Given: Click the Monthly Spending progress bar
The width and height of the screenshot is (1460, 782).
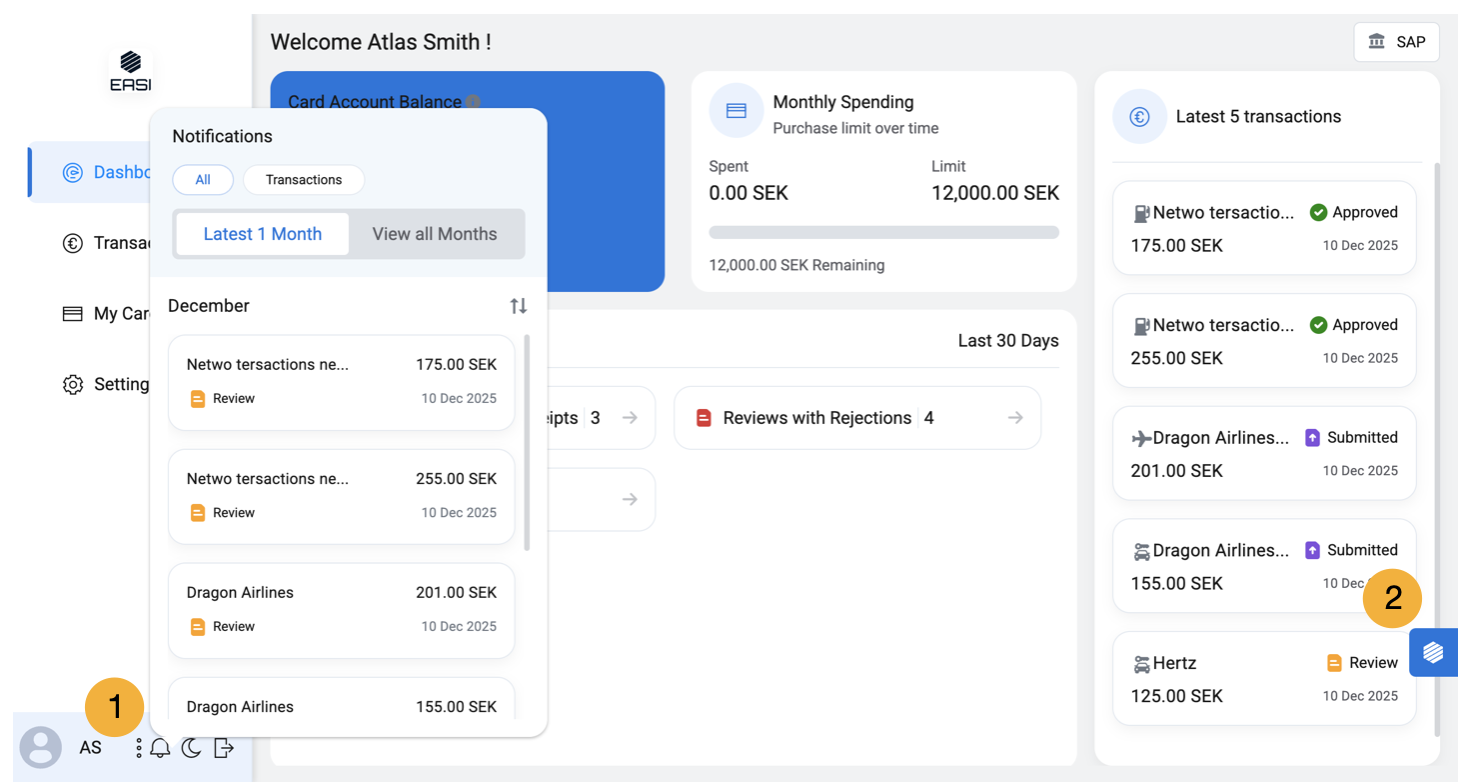Looking at the screenshot, I should point(883,233).
